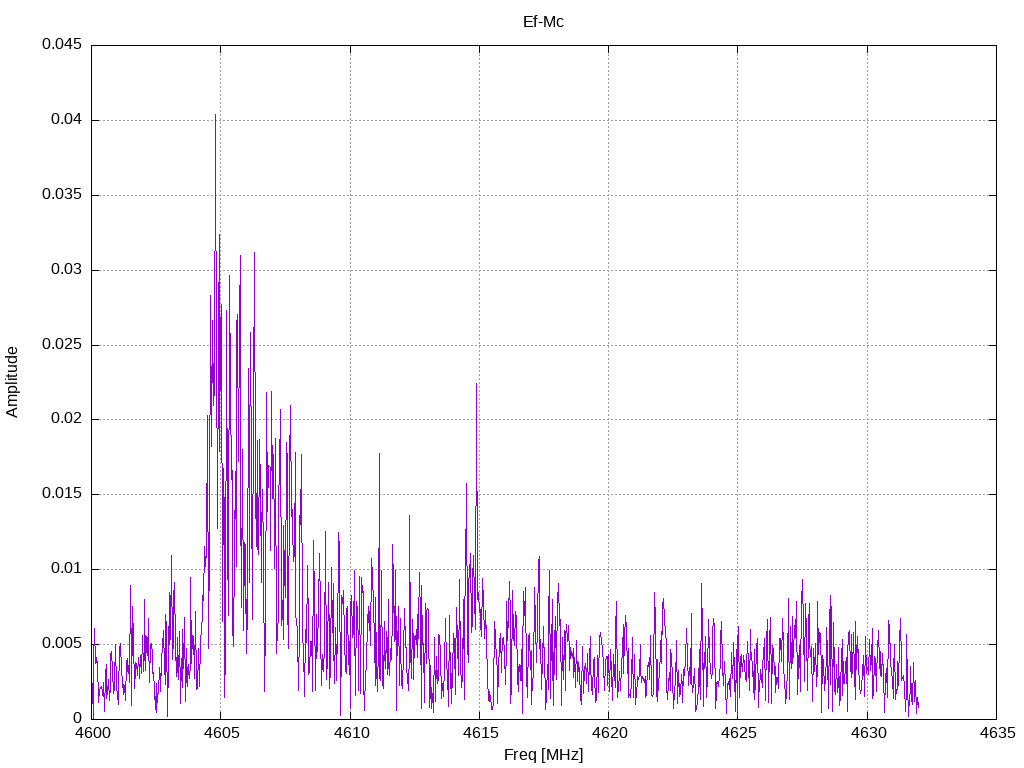The image size is (1024, 768).
Task: Click the 4630 x-axis tick label
Action: point(866,733)
